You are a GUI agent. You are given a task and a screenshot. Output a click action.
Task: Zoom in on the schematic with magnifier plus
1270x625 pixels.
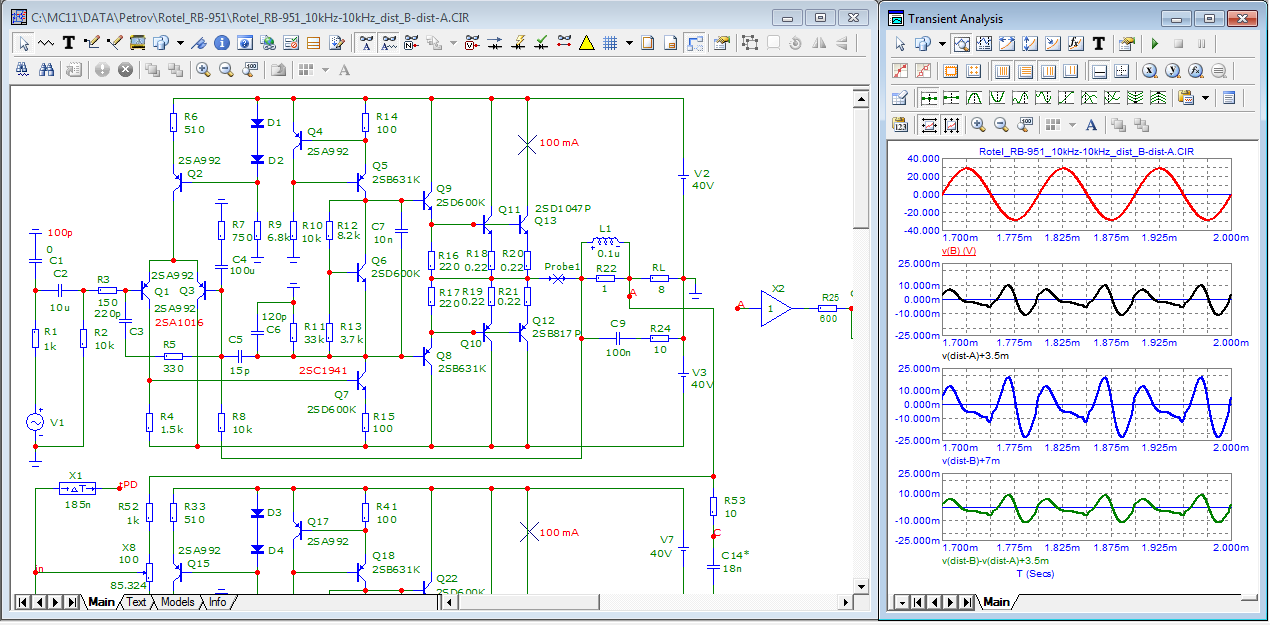pos(203,70)
